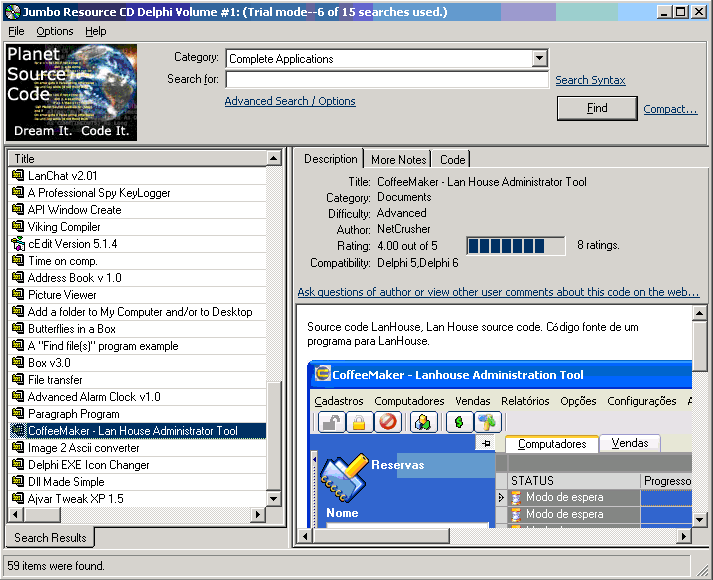Click the blue rating bar indicator
Image resolution: width=713 pixels, height=580 pixels.
(516, 246)
